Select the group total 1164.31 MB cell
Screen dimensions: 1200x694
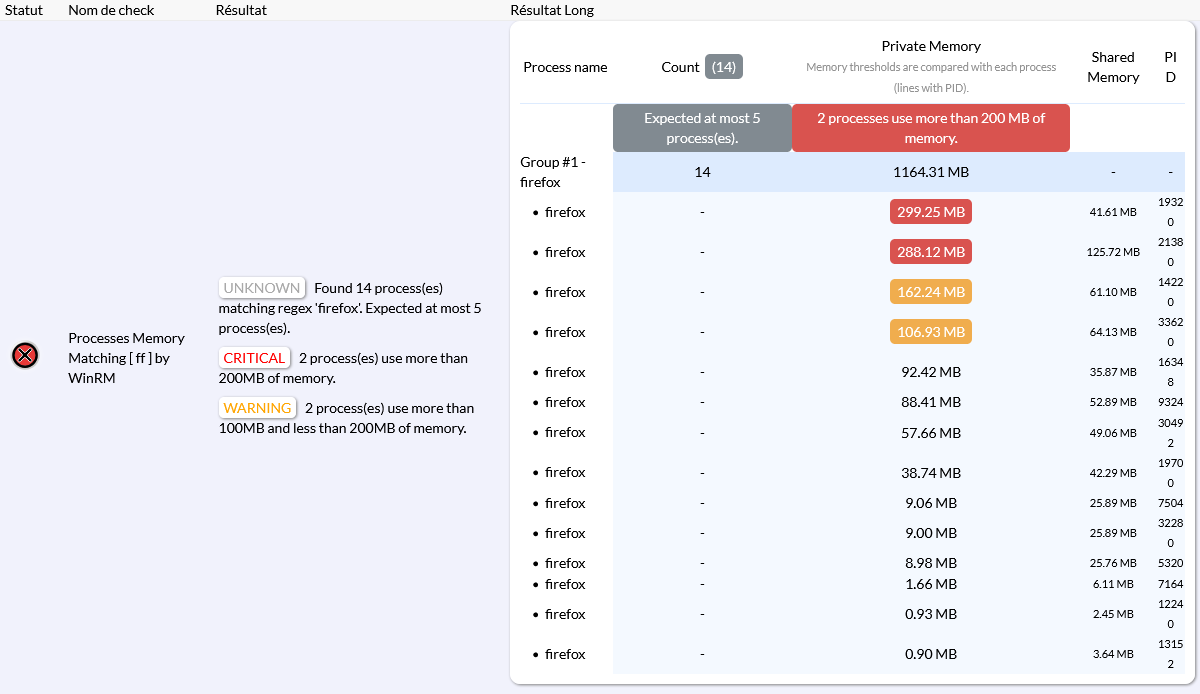point(930,172)
